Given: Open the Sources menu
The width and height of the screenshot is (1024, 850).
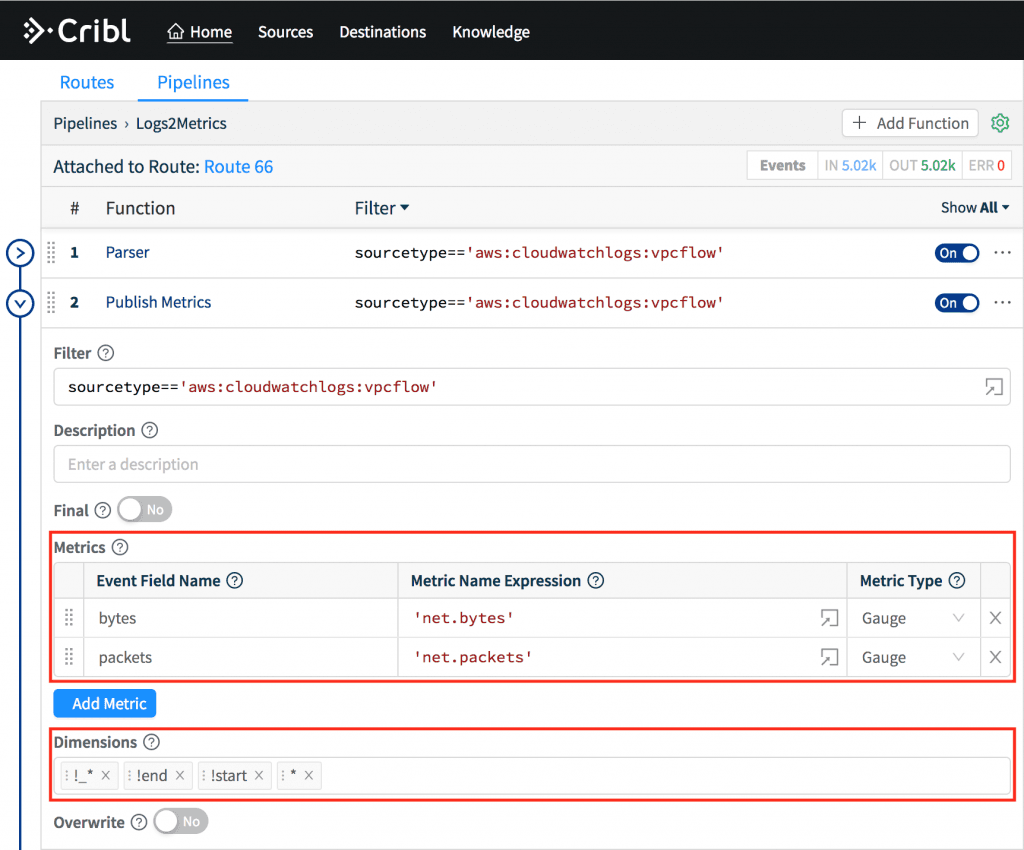Looking at the screenshot, I should (285, 31).
